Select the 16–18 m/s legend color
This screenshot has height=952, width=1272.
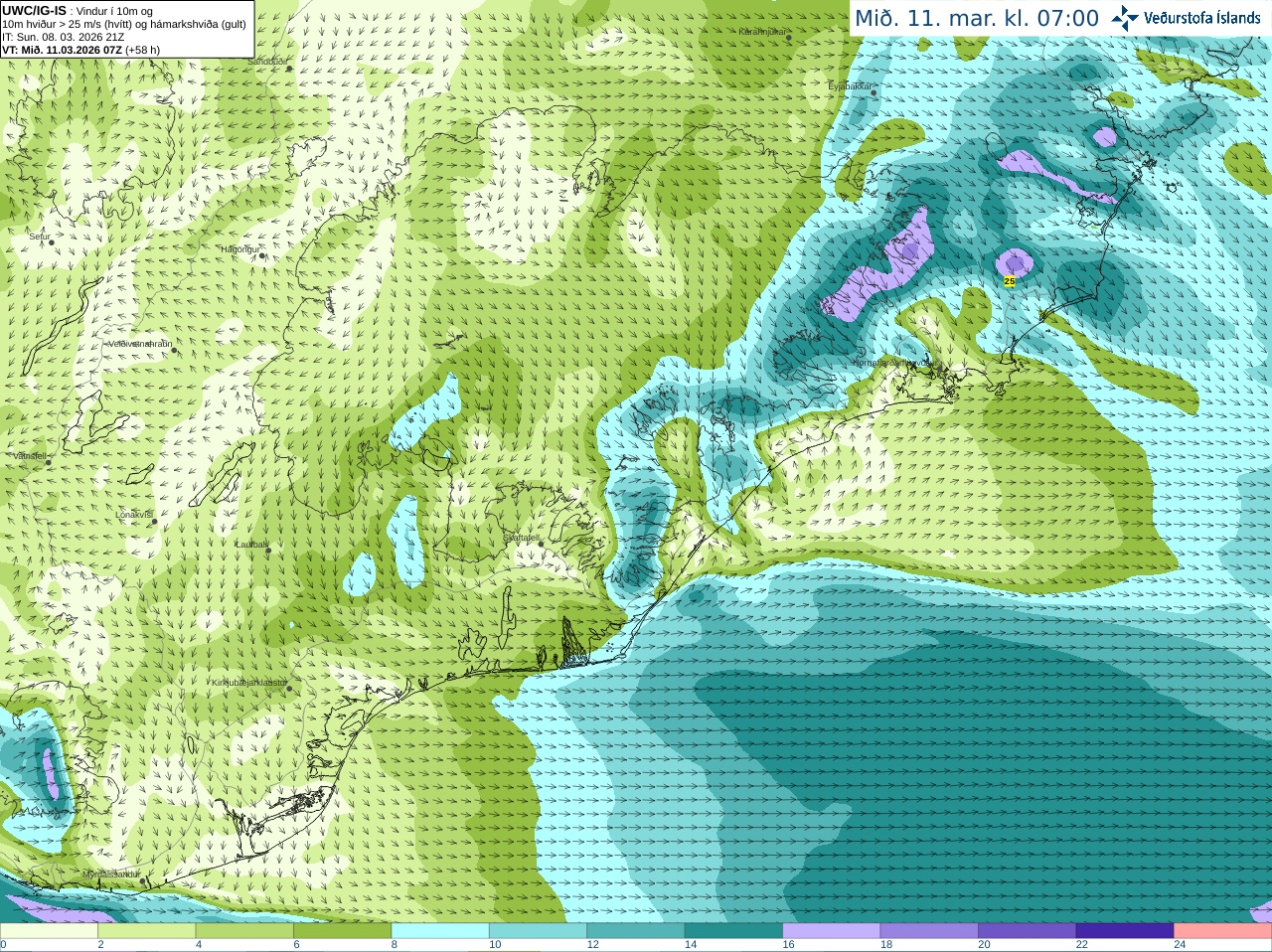coord(832,931)
